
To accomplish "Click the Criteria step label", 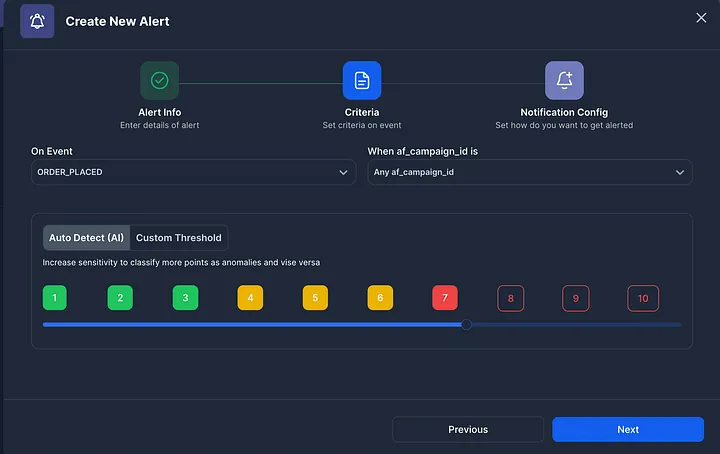I will [x=362, y=112].
